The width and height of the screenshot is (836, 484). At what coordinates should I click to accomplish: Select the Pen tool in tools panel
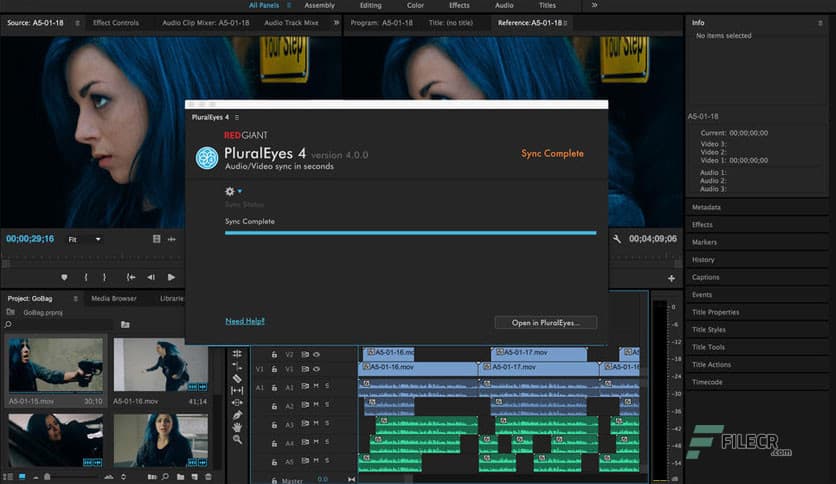(x=237, y=415)
